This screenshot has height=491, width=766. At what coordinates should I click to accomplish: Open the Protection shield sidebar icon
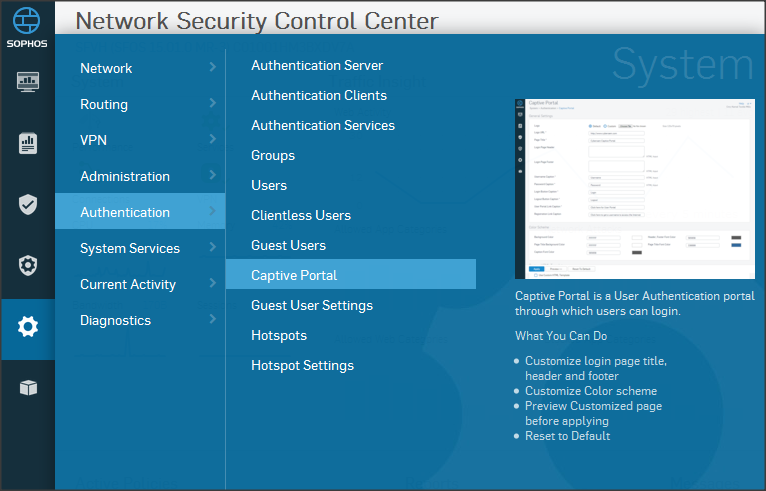[28, 205]
